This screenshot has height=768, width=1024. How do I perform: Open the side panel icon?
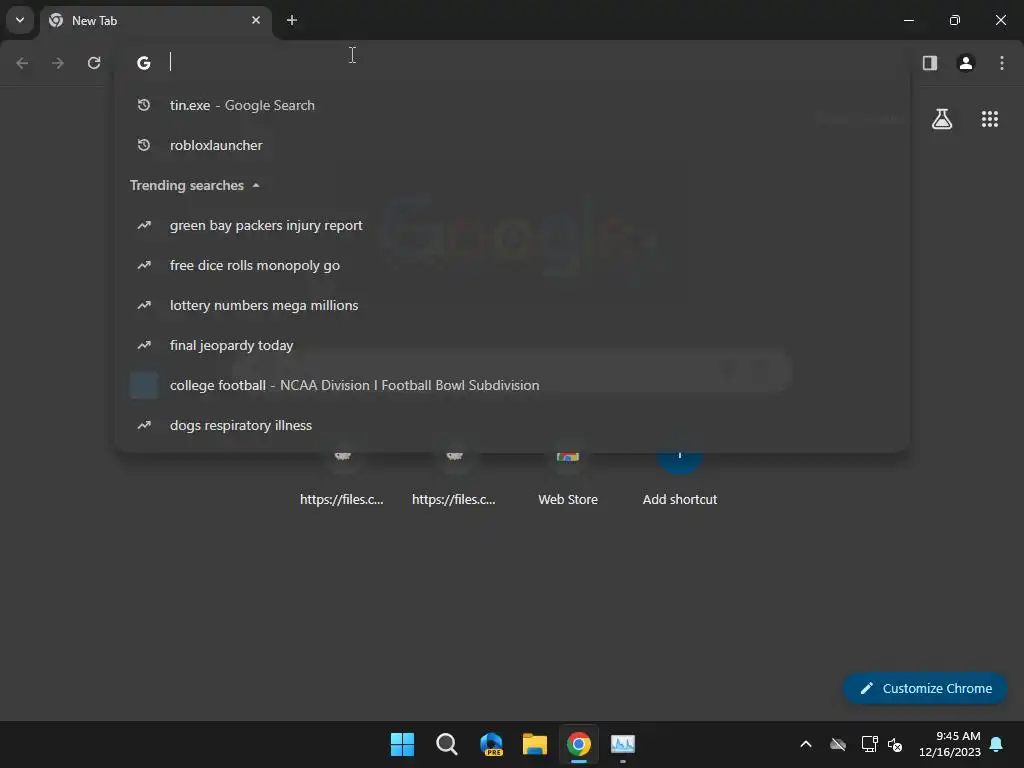pyautogui.click(x=930, y=63)
